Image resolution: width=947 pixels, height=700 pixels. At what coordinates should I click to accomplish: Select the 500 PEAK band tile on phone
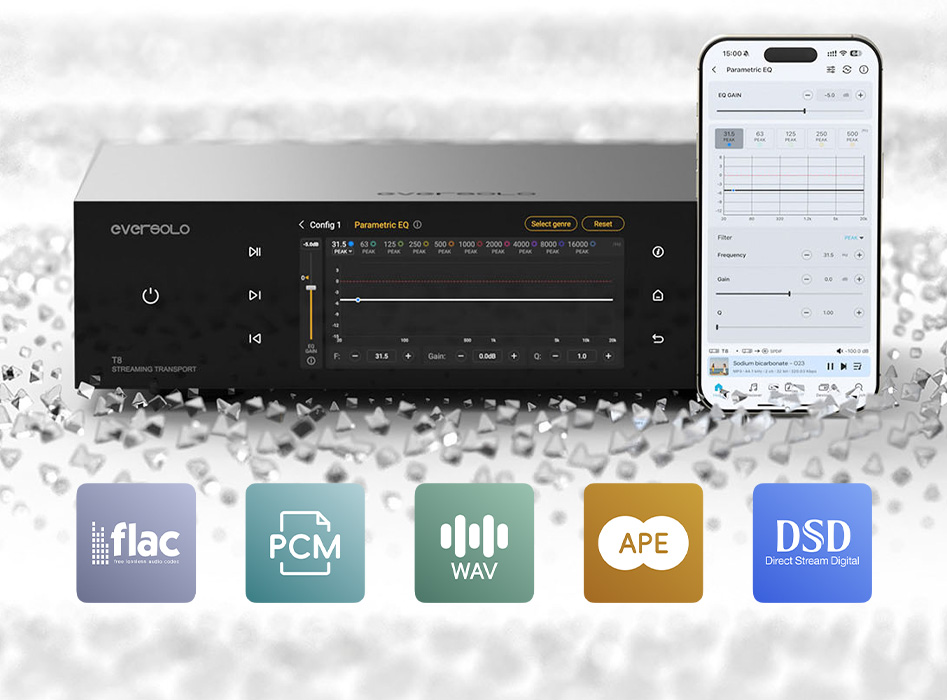[852, 138]
